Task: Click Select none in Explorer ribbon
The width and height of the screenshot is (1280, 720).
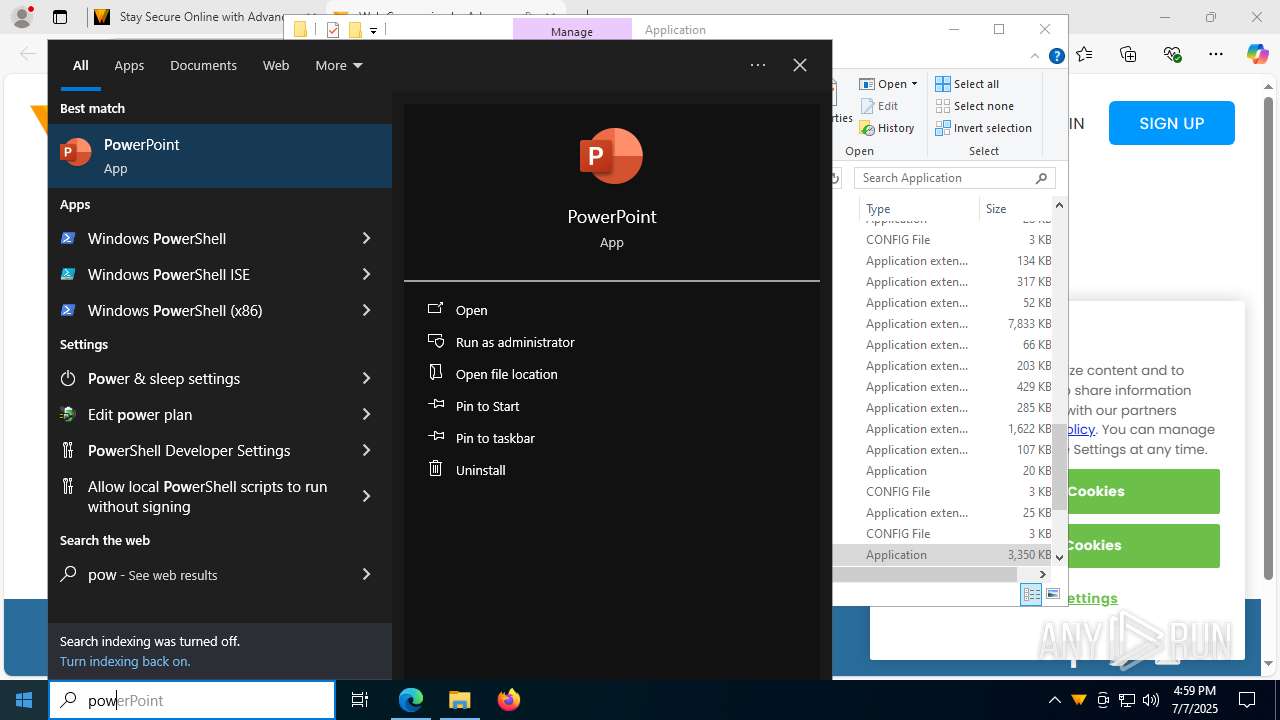Action: [x=974, y=106]
